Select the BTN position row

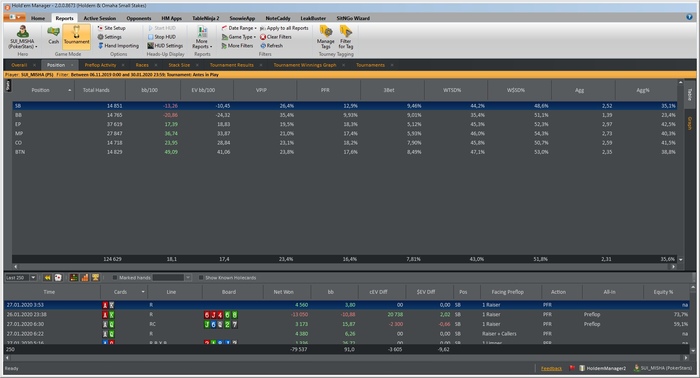point(344,152)
